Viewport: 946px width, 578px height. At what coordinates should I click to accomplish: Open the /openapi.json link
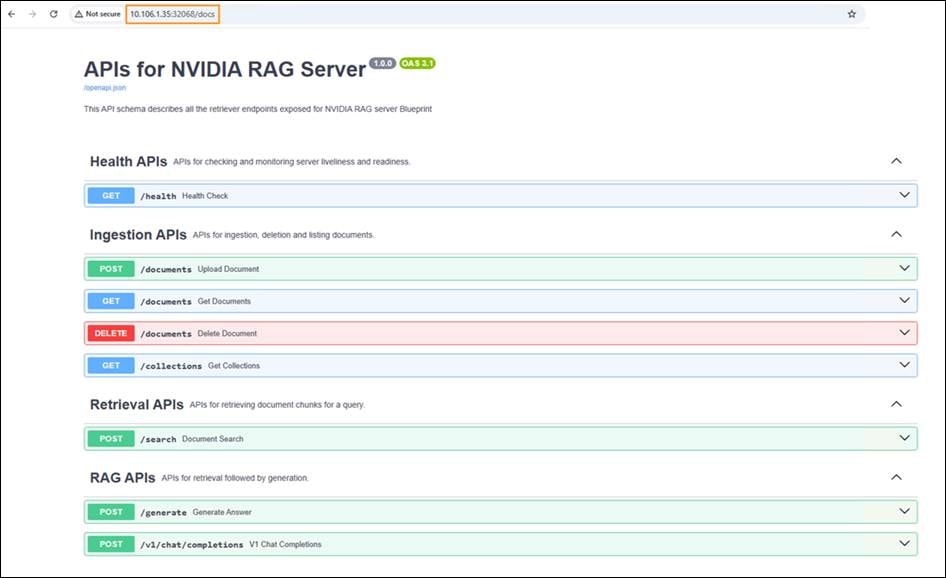pos(105,88)
